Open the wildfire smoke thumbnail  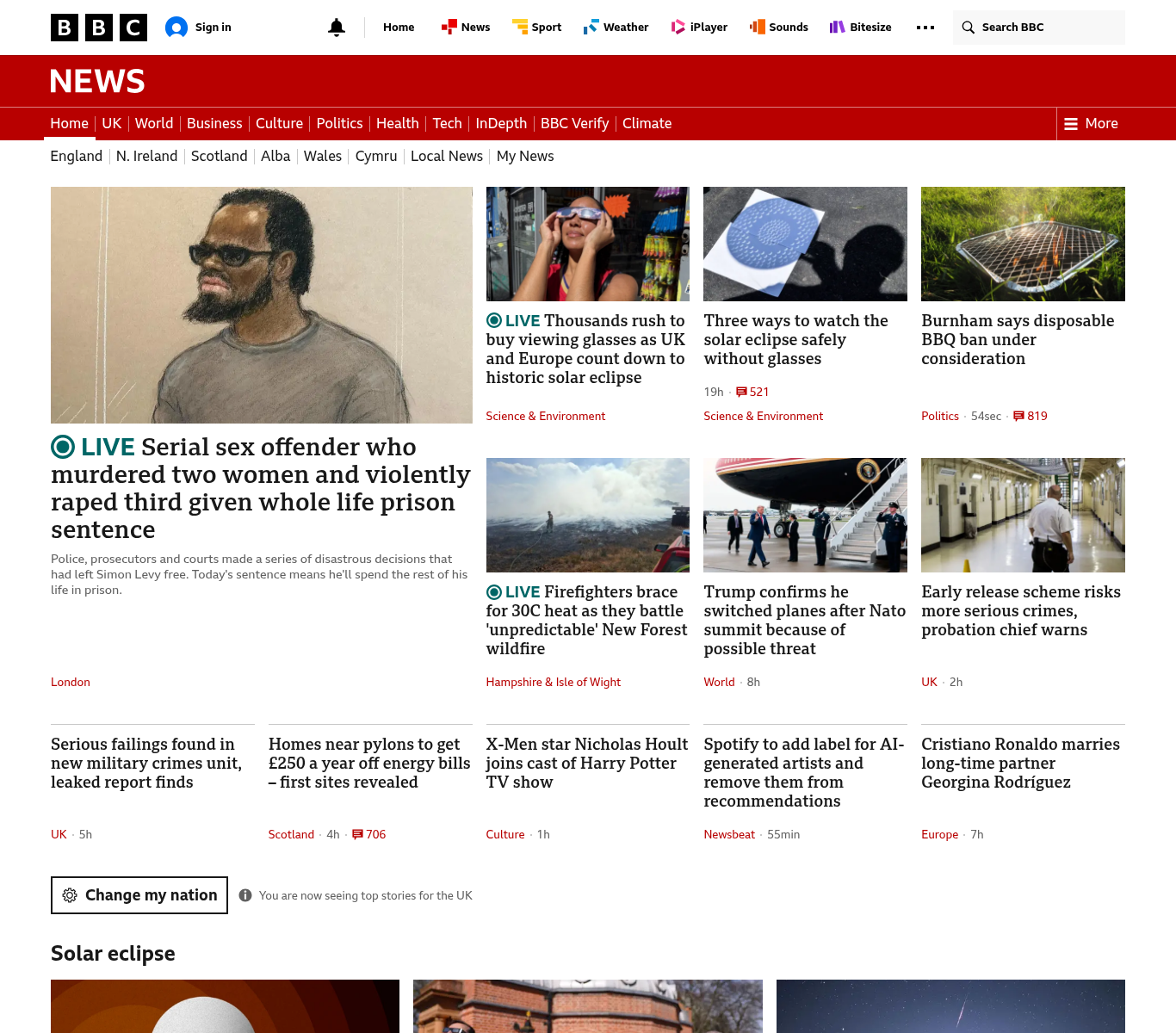(x=588, y=515)
